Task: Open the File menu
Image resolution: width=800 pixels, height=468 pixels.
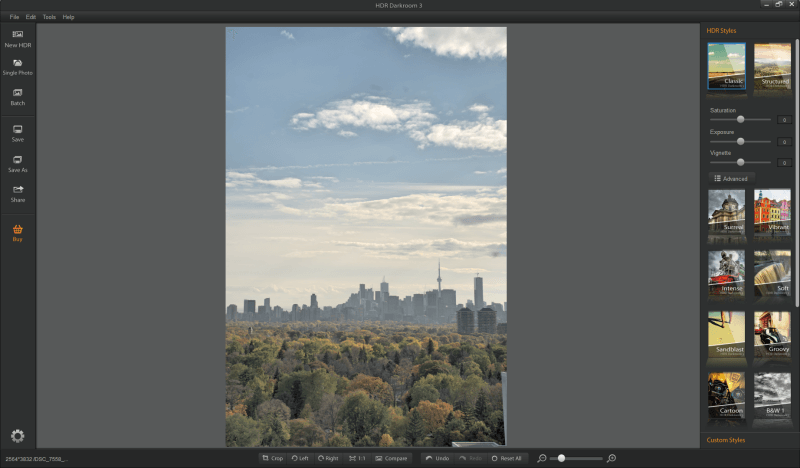Action: 14,17
